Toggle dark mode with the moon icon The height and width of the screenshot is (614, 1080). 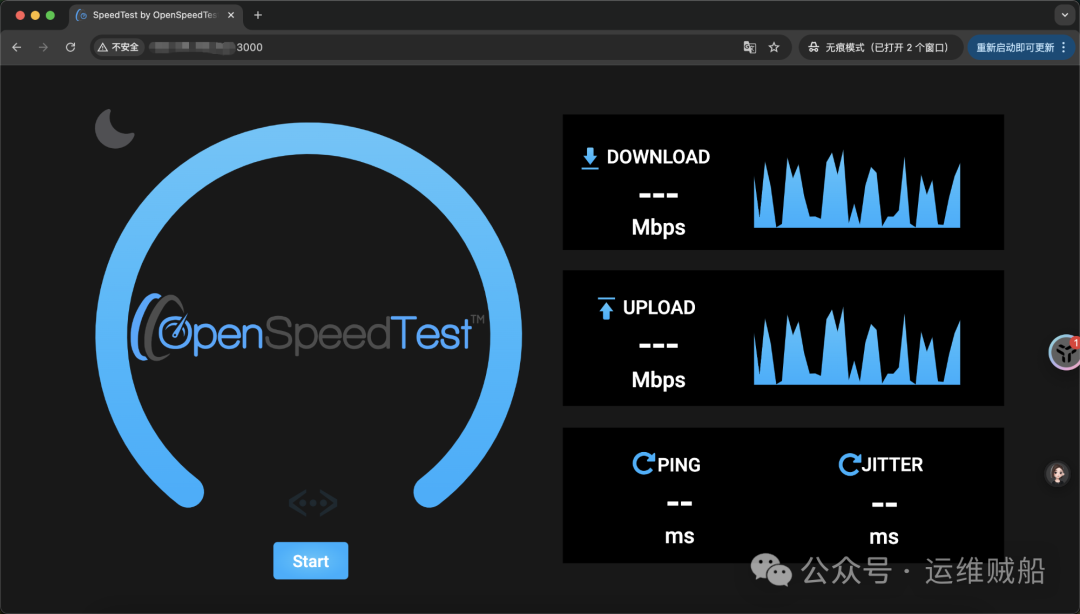tap(114, 128)
